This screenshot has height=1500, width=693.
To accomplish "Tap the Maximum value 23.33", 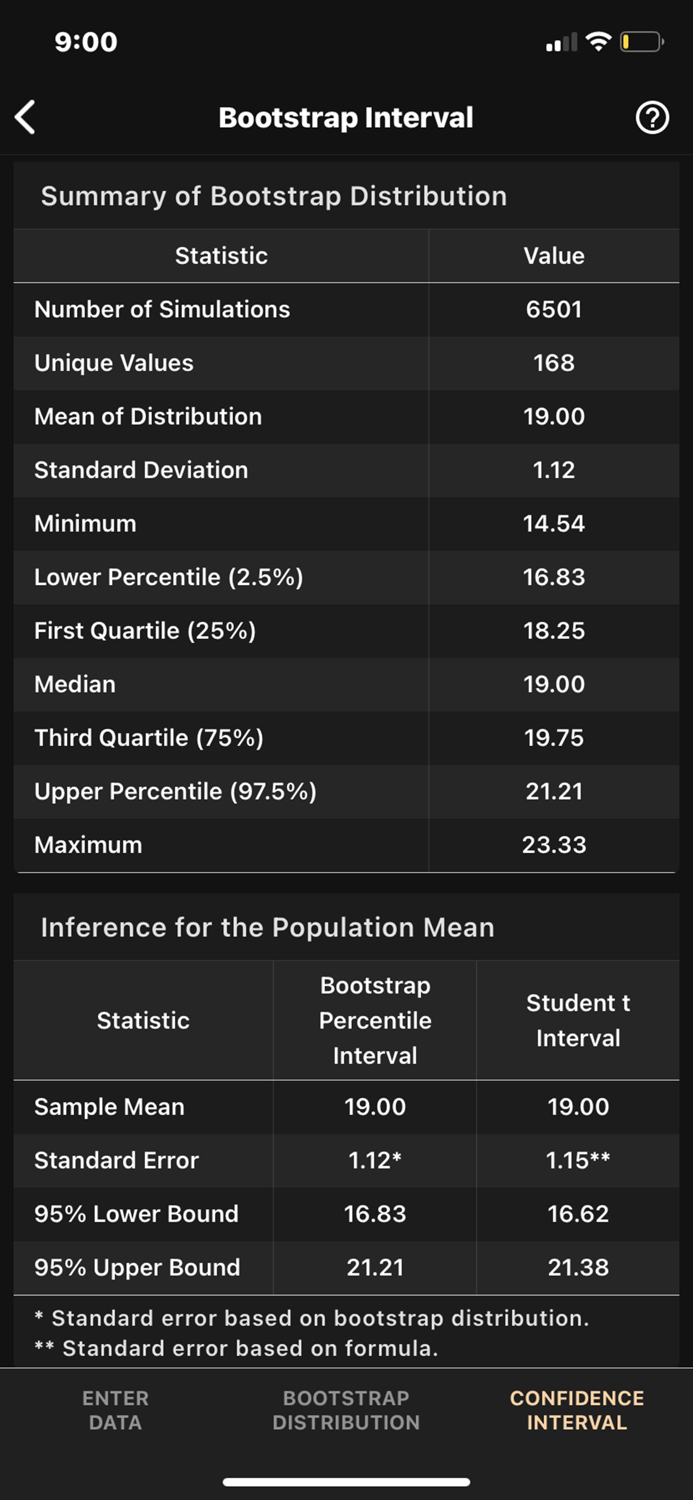I will tap(554, 845).
